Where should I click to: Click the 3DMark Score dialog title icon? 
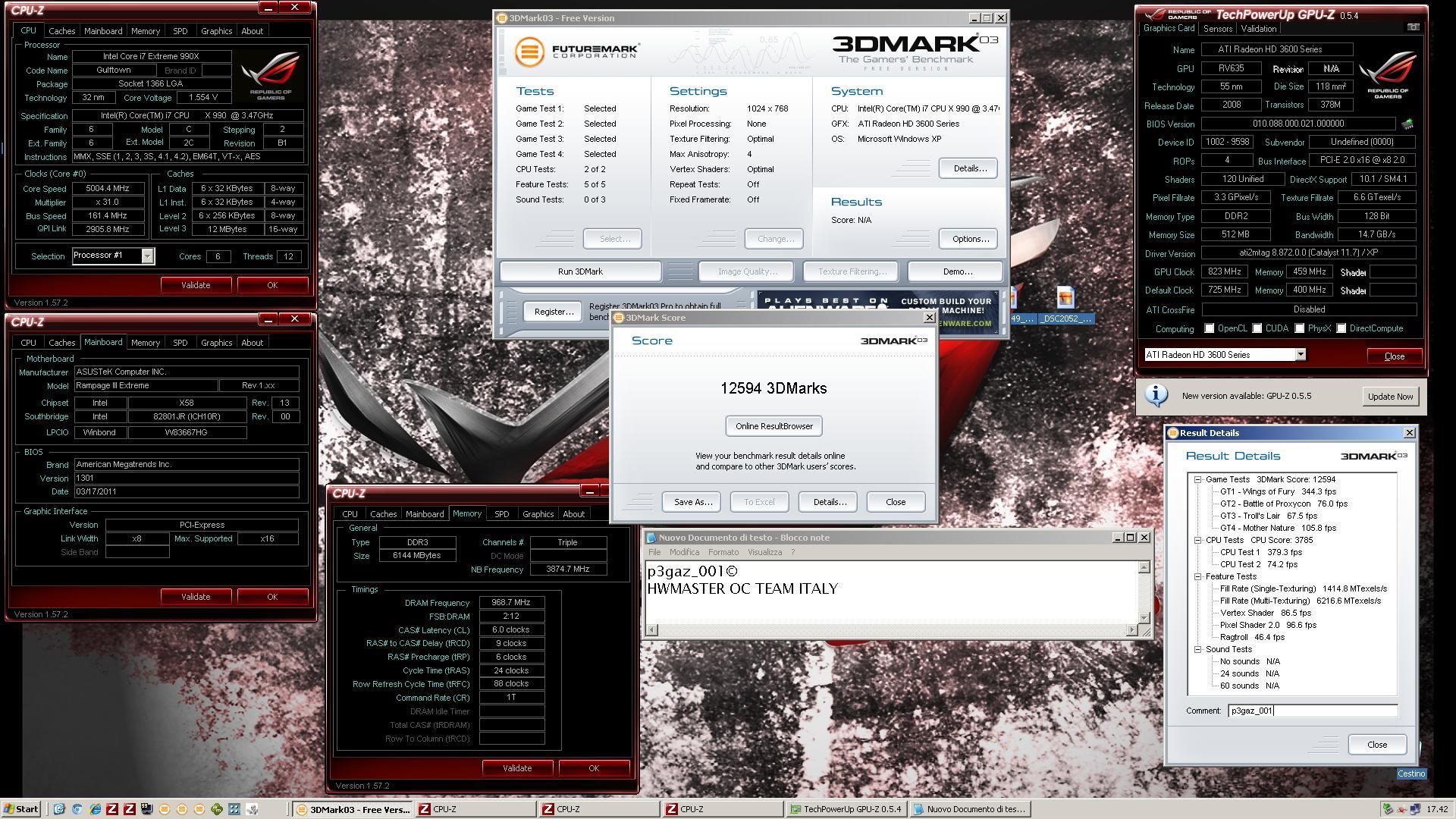point(619,318)
